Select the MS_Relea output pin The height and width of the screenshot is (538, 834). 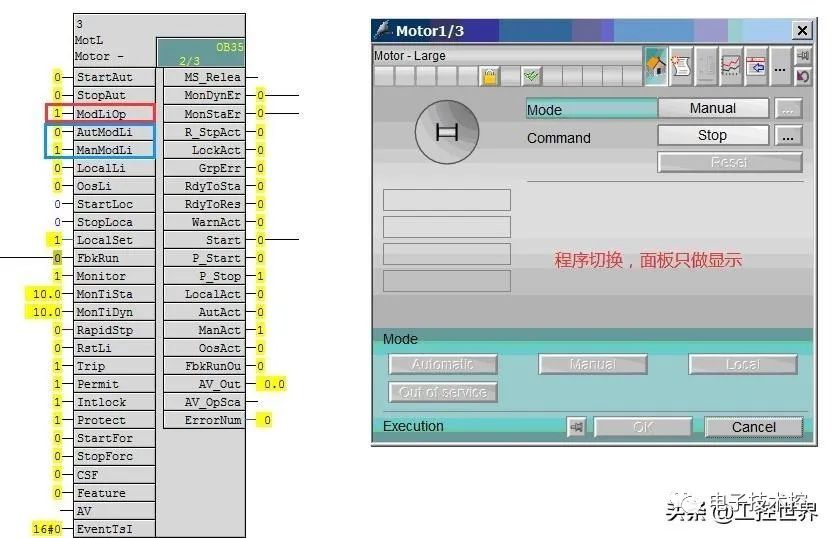[204, 77]
